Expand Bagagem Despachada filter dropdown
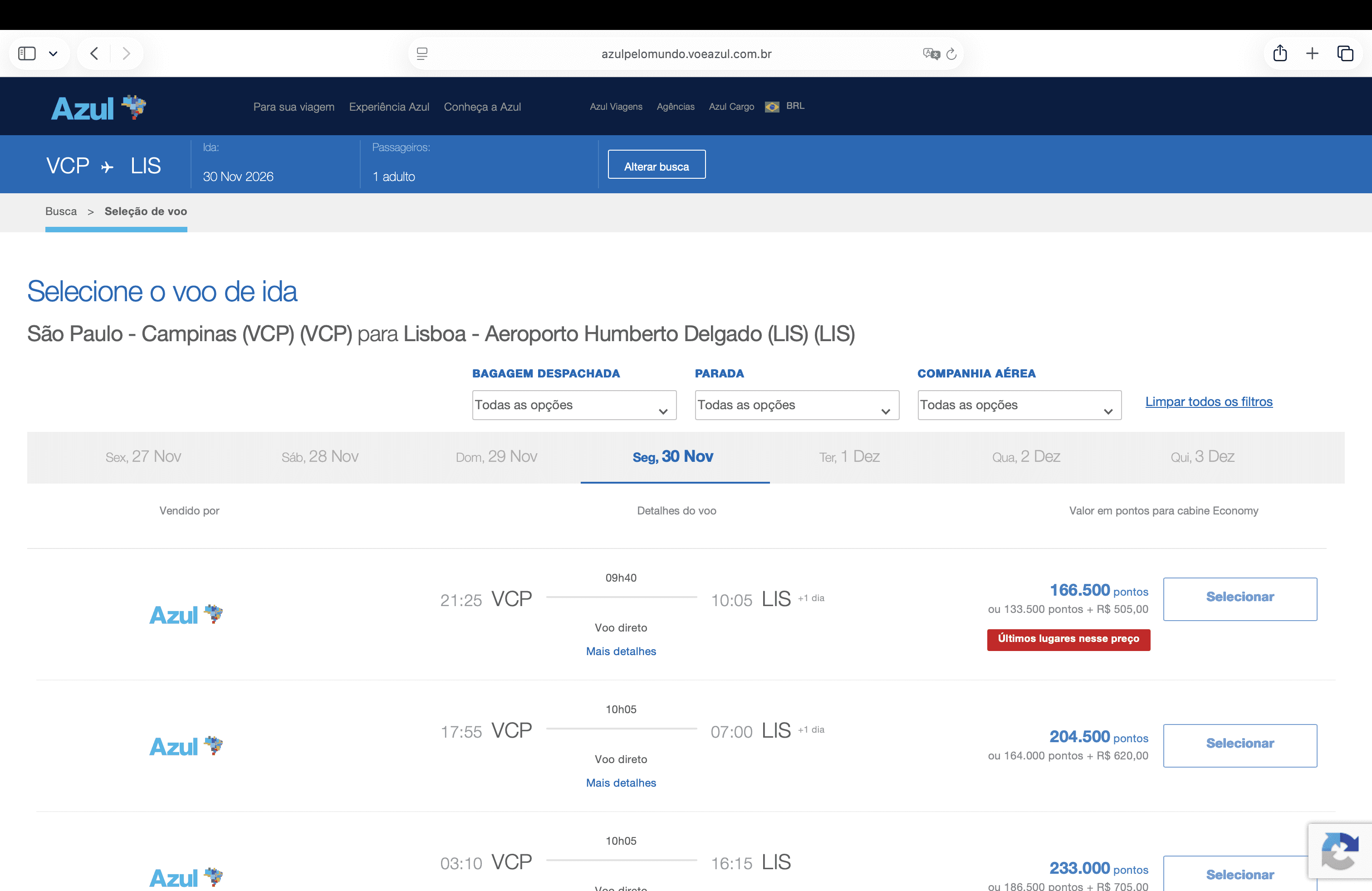This screenshot has height=891, width=1372. point(574,405)
